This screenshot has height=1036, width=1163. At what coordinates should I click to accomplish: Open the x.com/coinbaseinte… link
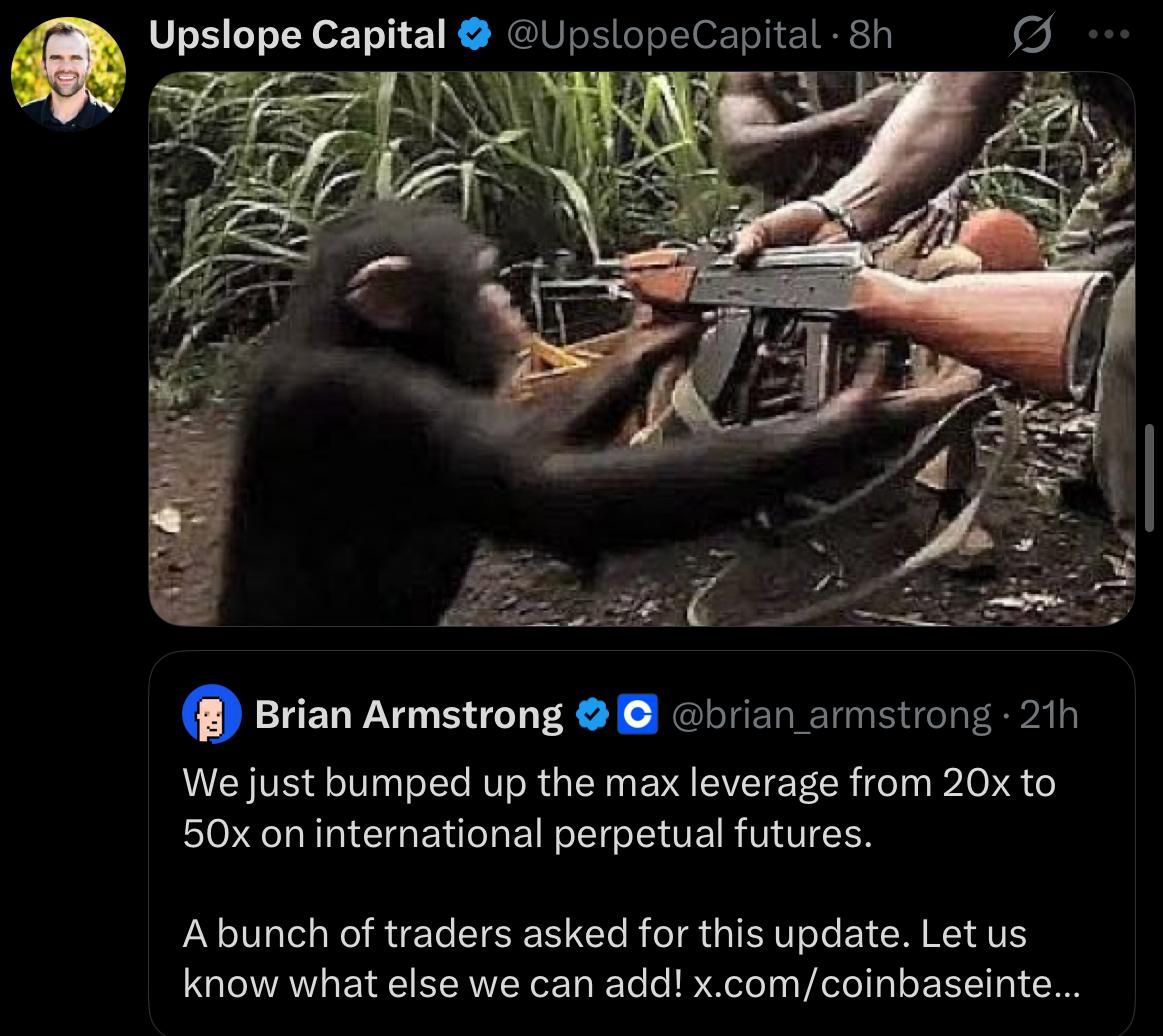(886, 984)
